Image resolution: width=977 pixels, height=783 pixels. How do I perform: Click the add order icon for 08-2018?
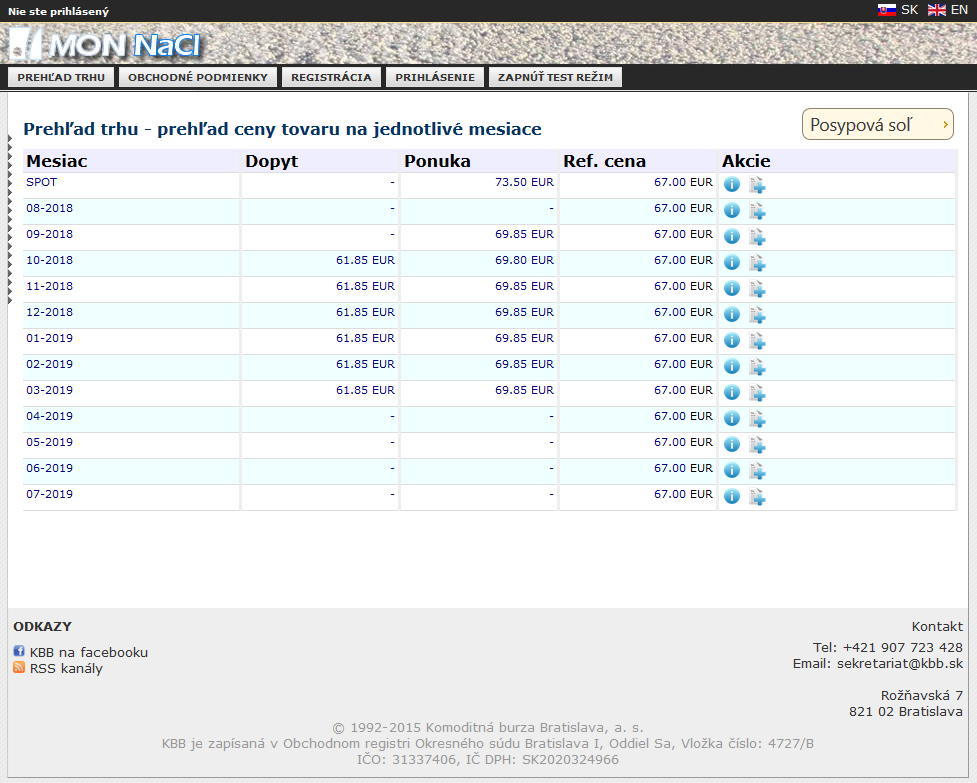757,211
